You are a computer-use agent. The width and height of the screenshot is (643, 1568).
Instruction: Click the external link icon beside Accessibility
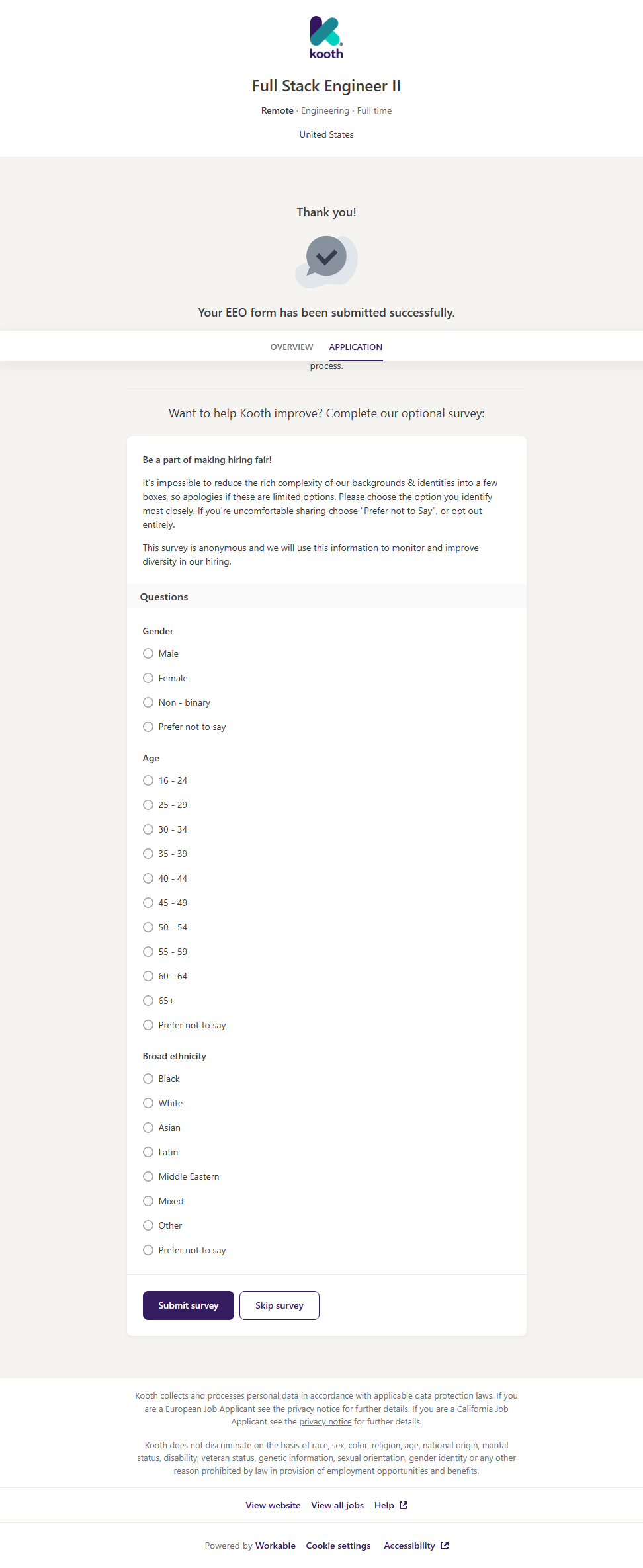coord(445,1546)
